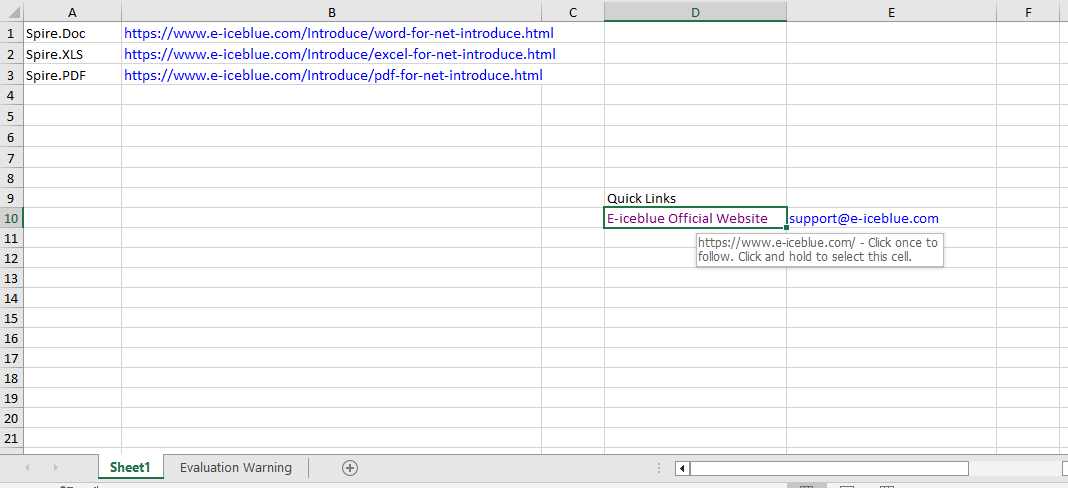This screenshot has width=1068, height=488.
Task: Click the next sheet navigation arrow
Action: click(56, 468)
